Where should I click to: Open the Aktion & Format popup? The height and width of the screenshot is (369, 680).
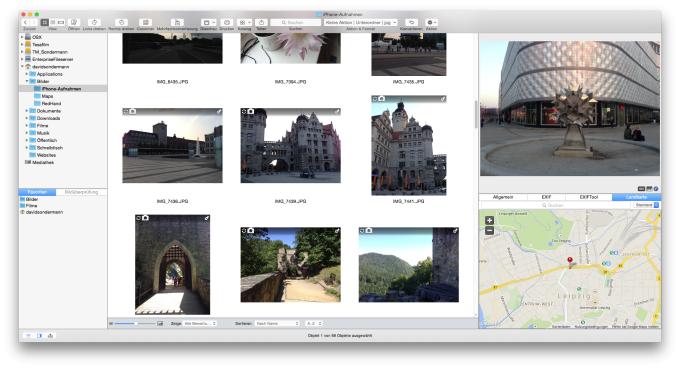(360, 22)
